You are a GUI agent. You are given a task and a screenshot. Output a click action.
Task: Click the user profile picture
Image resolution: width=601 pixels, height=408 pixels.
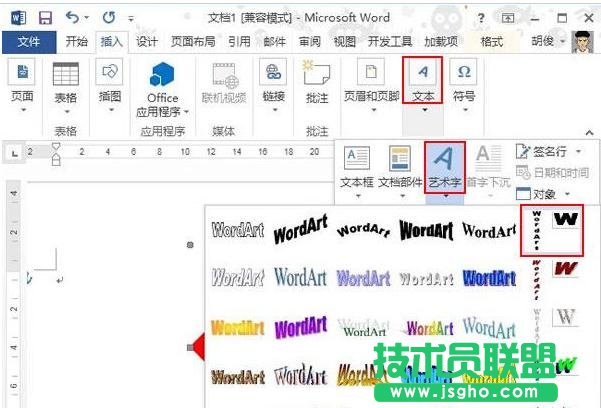click(583, 42)
